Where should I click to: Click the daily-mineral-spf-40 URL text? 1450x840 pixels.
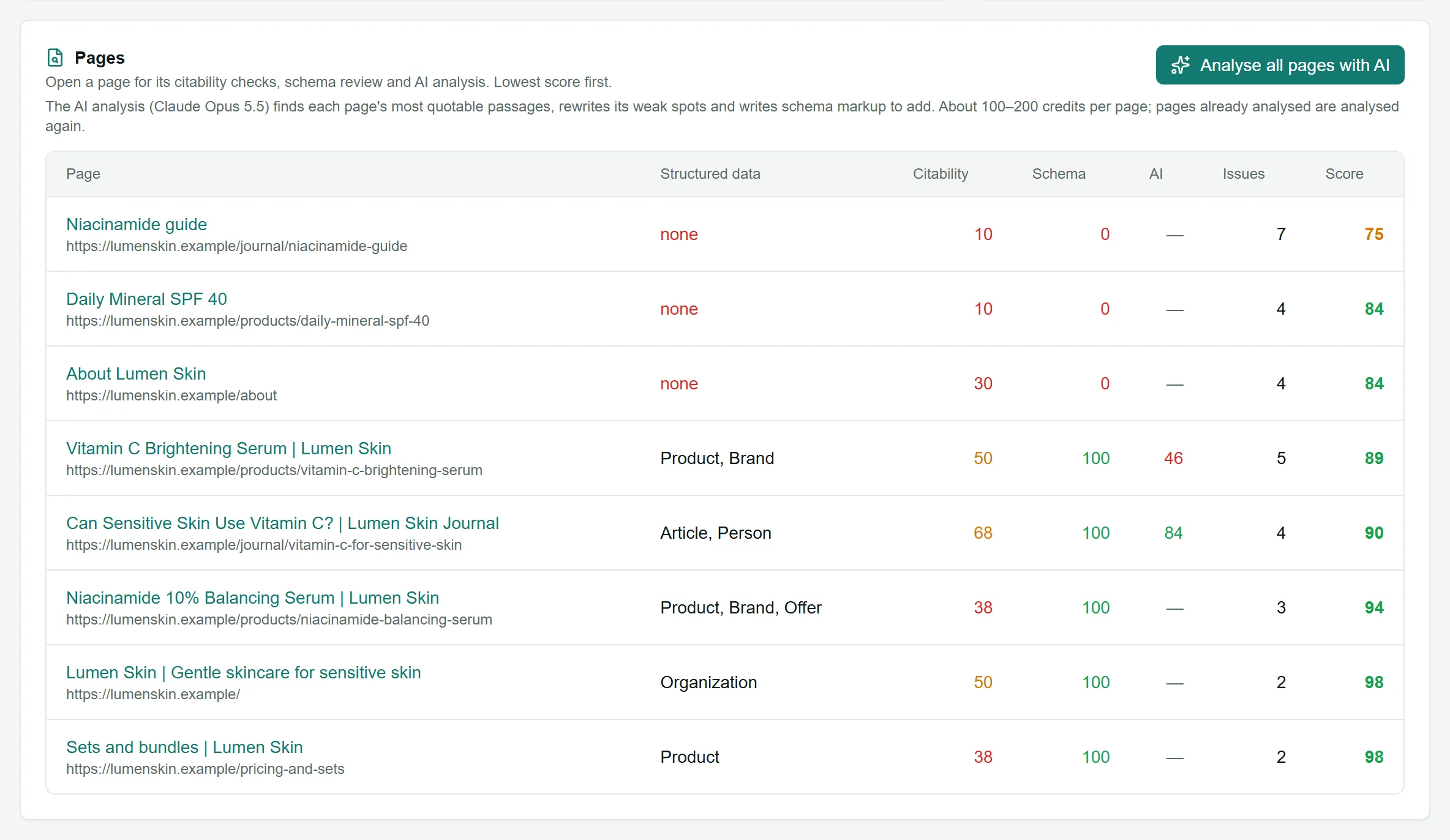(x=247, y=321)
